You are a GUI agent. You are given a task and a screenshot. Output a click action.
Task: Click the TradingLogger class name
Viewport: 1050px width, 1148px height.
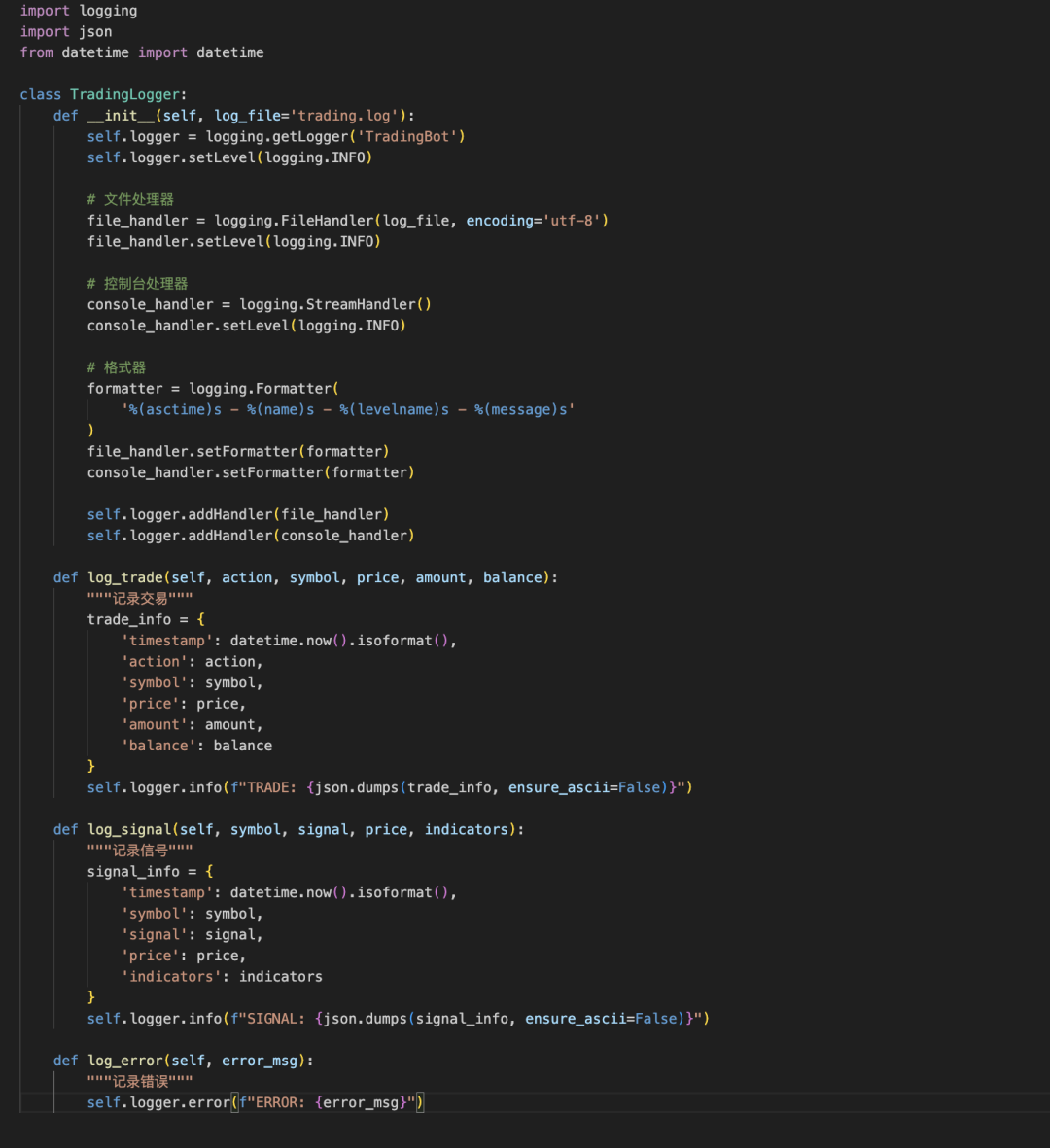[x=124, y=94]
